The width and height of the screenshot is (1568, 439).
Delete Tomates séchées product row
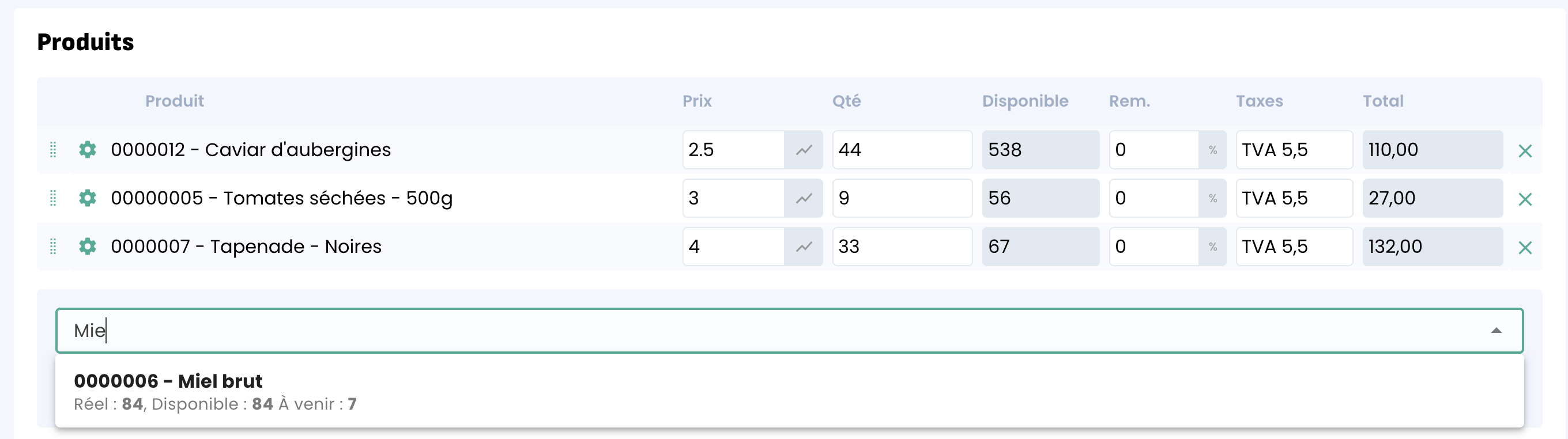point(1524,199)
